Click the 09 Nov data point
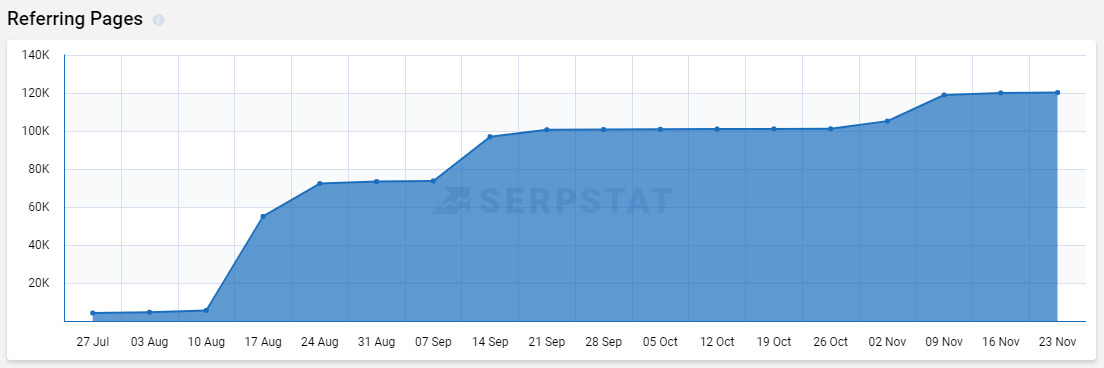 pyautogui.click(x=944, y=95)
